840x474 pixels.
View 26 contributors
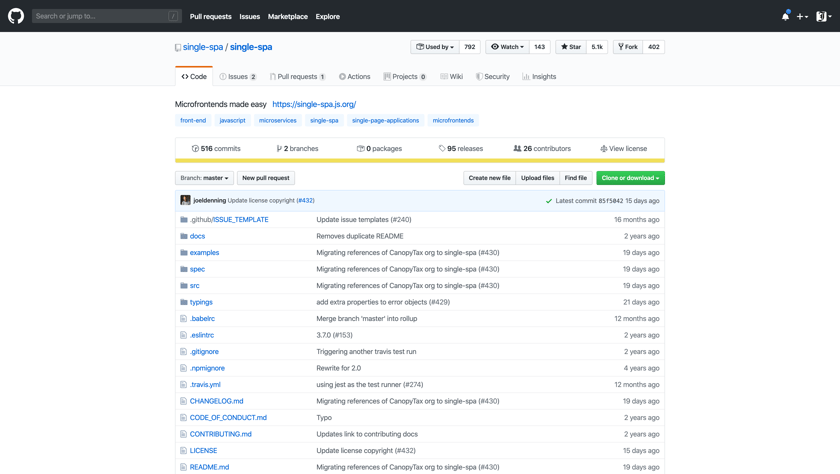point(542,149)
